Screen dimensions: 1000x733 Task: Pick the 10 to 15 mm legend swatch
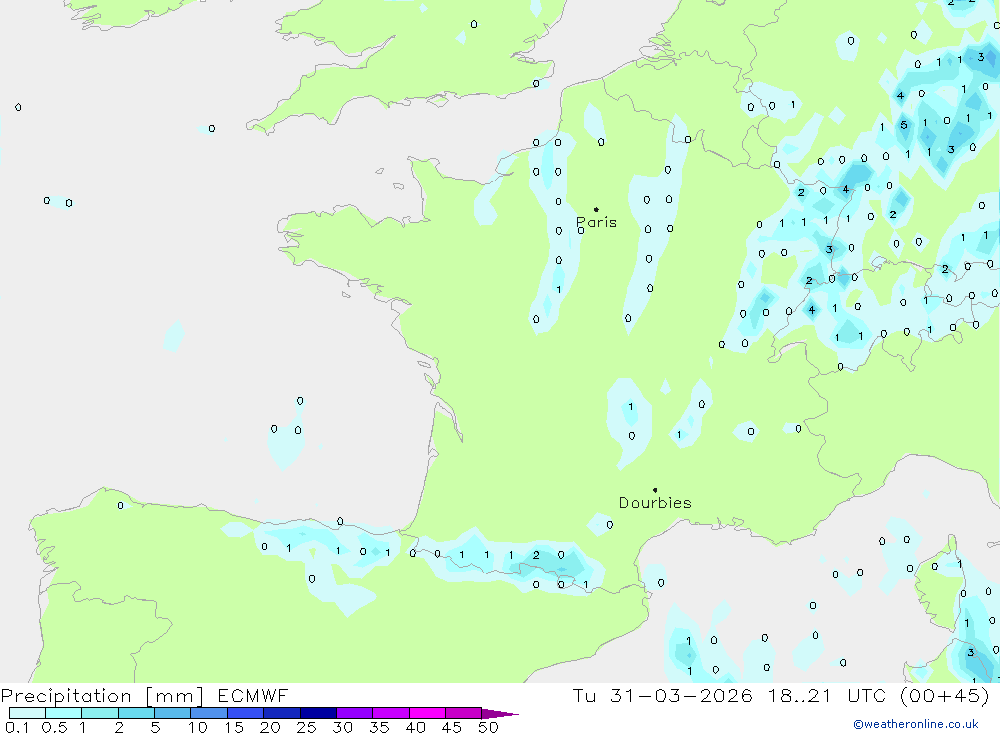click(209, 713)
